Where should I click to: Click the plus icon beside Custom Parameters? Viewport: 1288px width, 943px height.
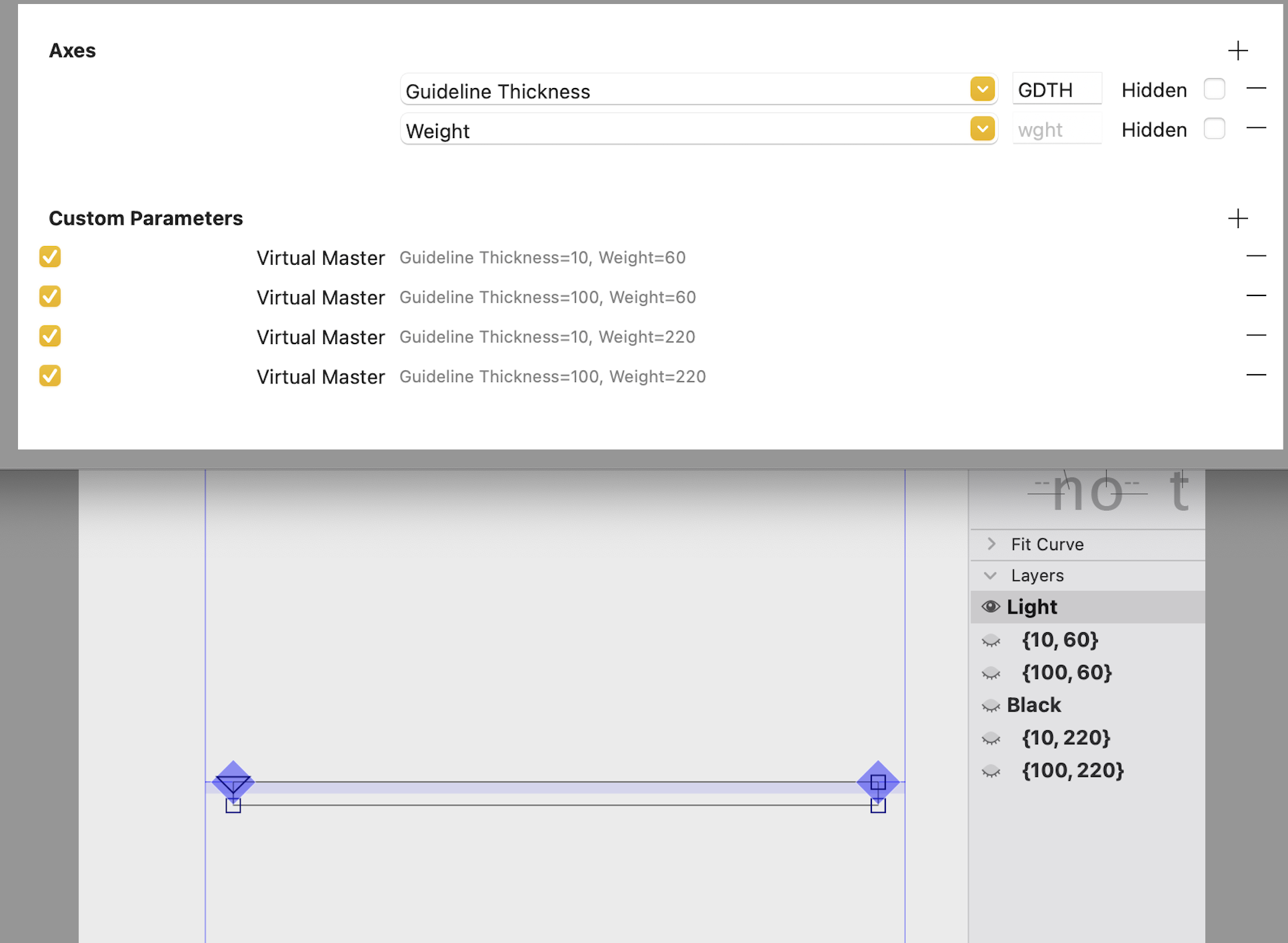click(x=1238, y=218)
